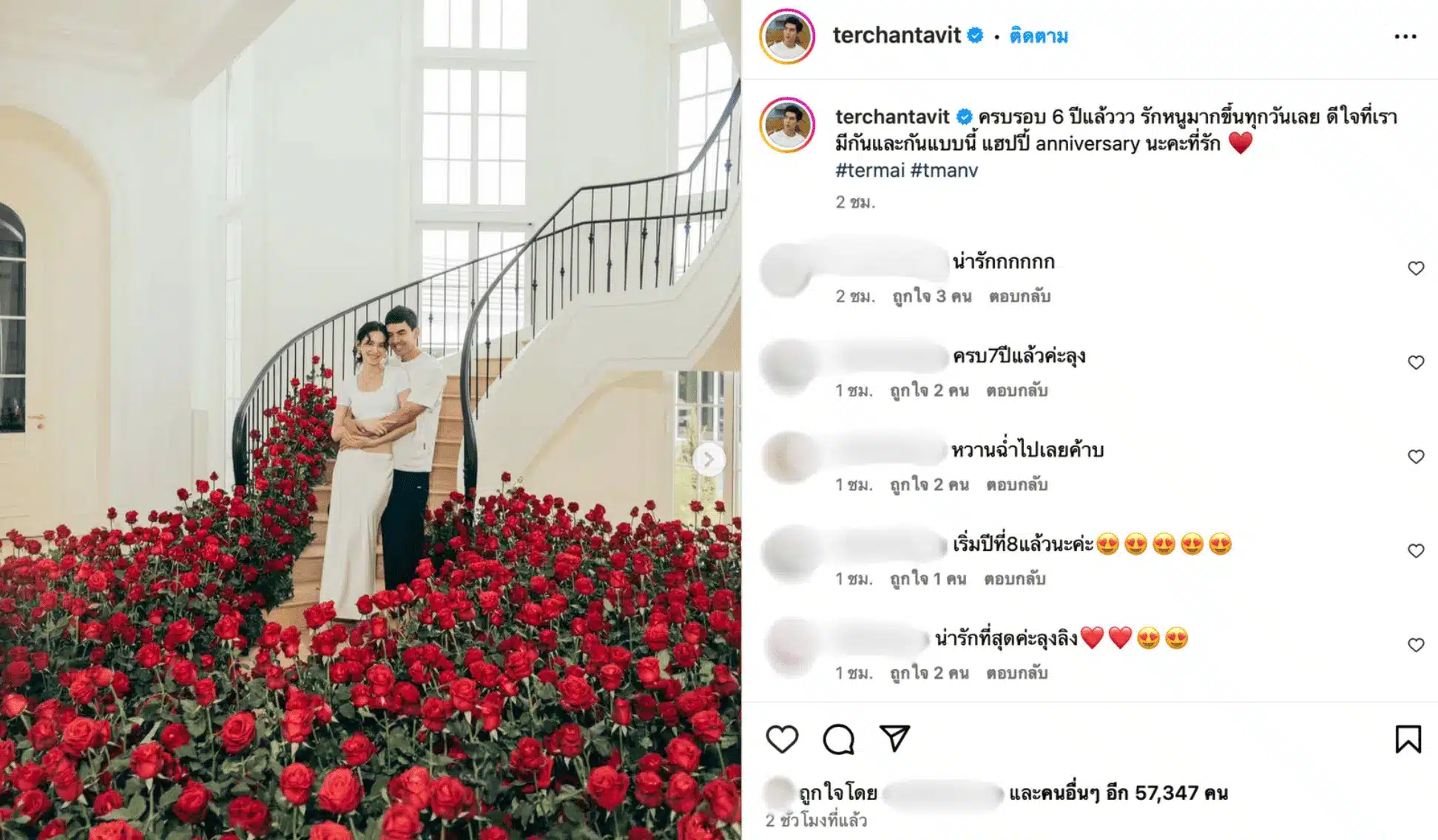Open the #tmanv hashtag

(944, 171)
